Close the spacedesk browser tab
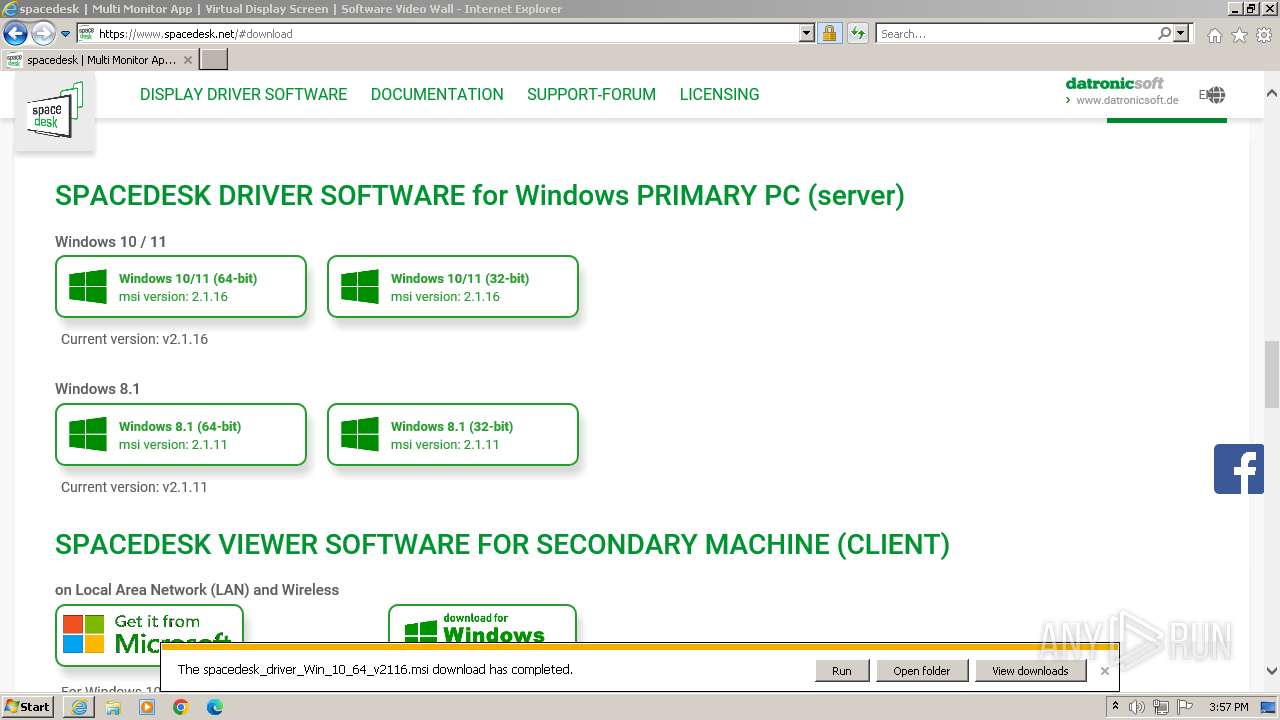This screenshot has height=720, width=1280. click(187, 60)
